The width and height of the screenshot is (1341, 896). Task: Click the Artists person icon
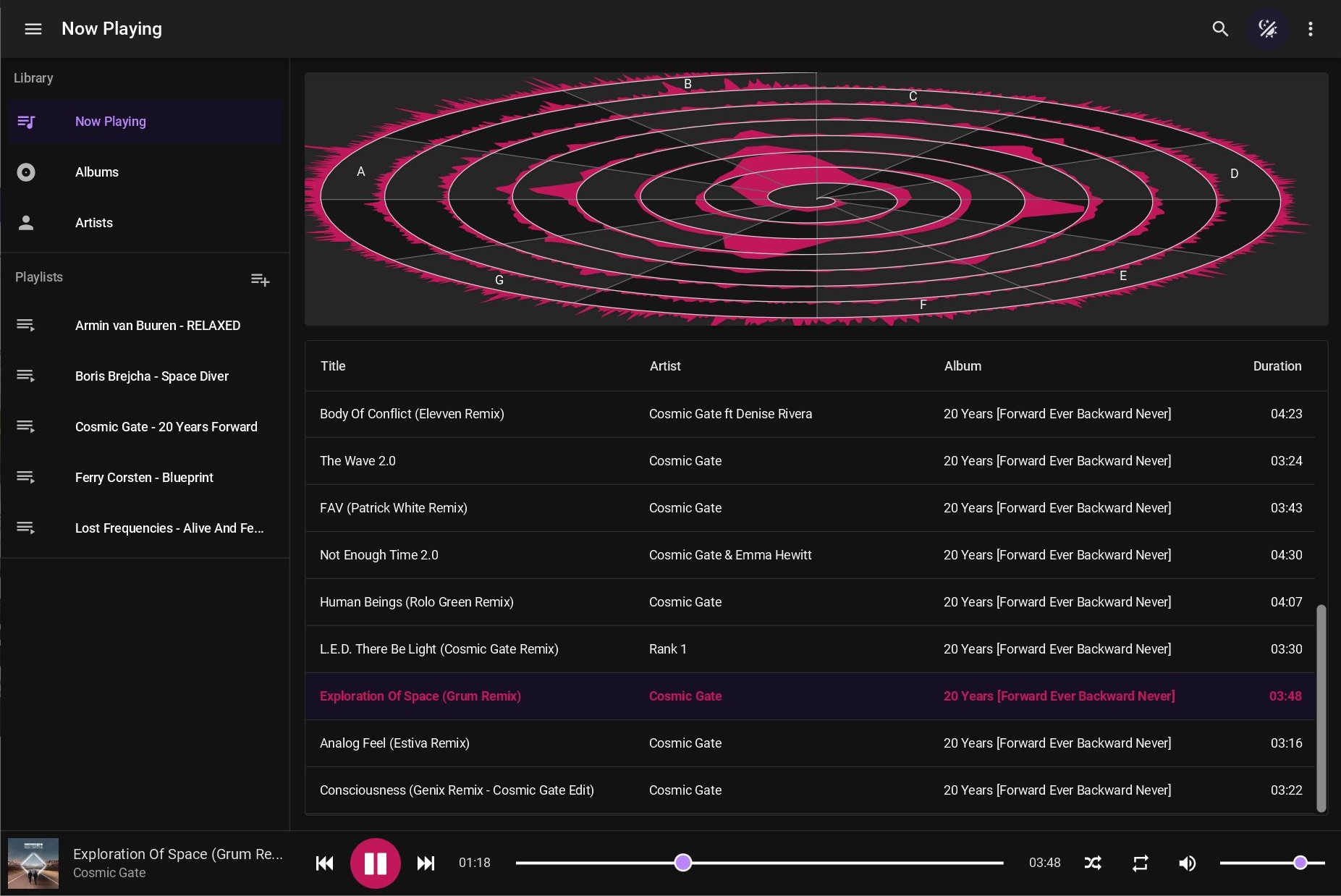click(x=26, y=223)
